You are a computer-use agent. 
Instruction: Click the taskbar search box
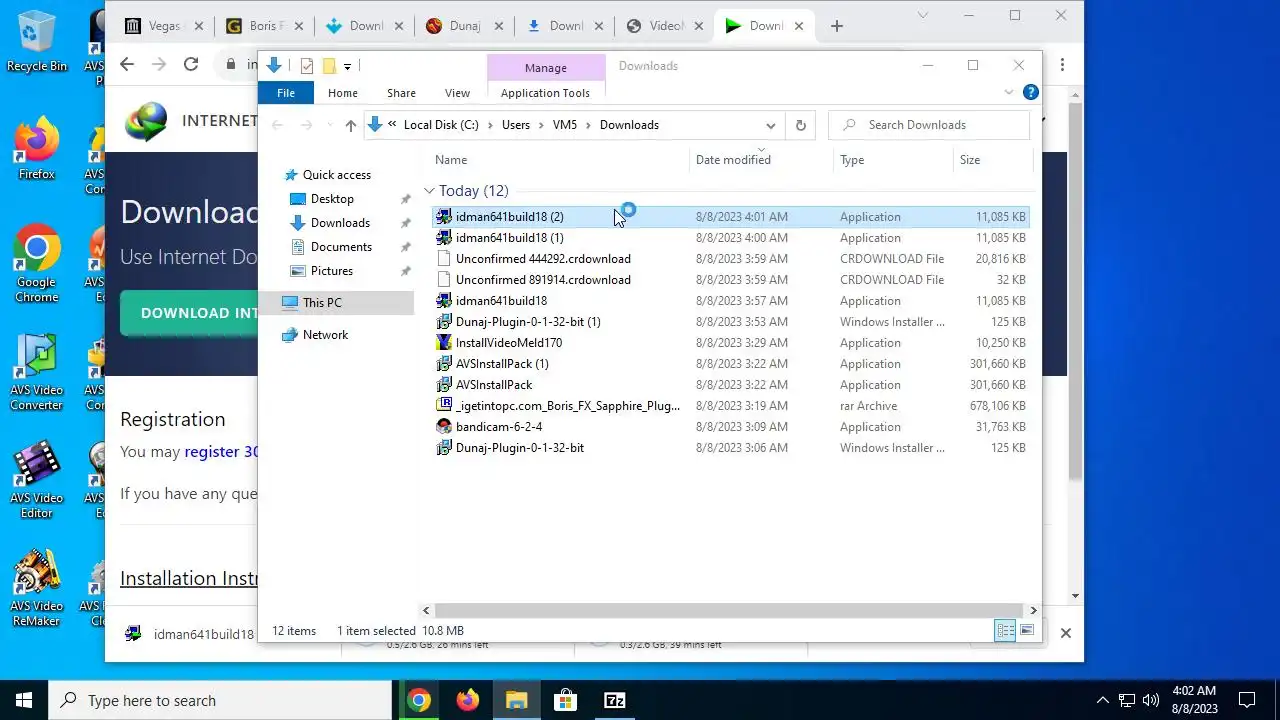220,700
